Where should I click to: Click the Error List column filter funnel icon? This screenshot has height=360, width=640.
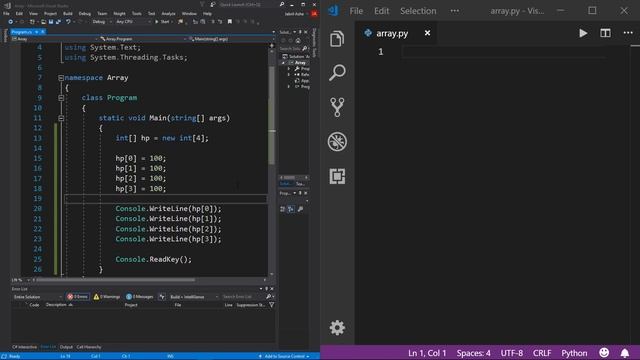pyautogui.click(x=271, y=304)
